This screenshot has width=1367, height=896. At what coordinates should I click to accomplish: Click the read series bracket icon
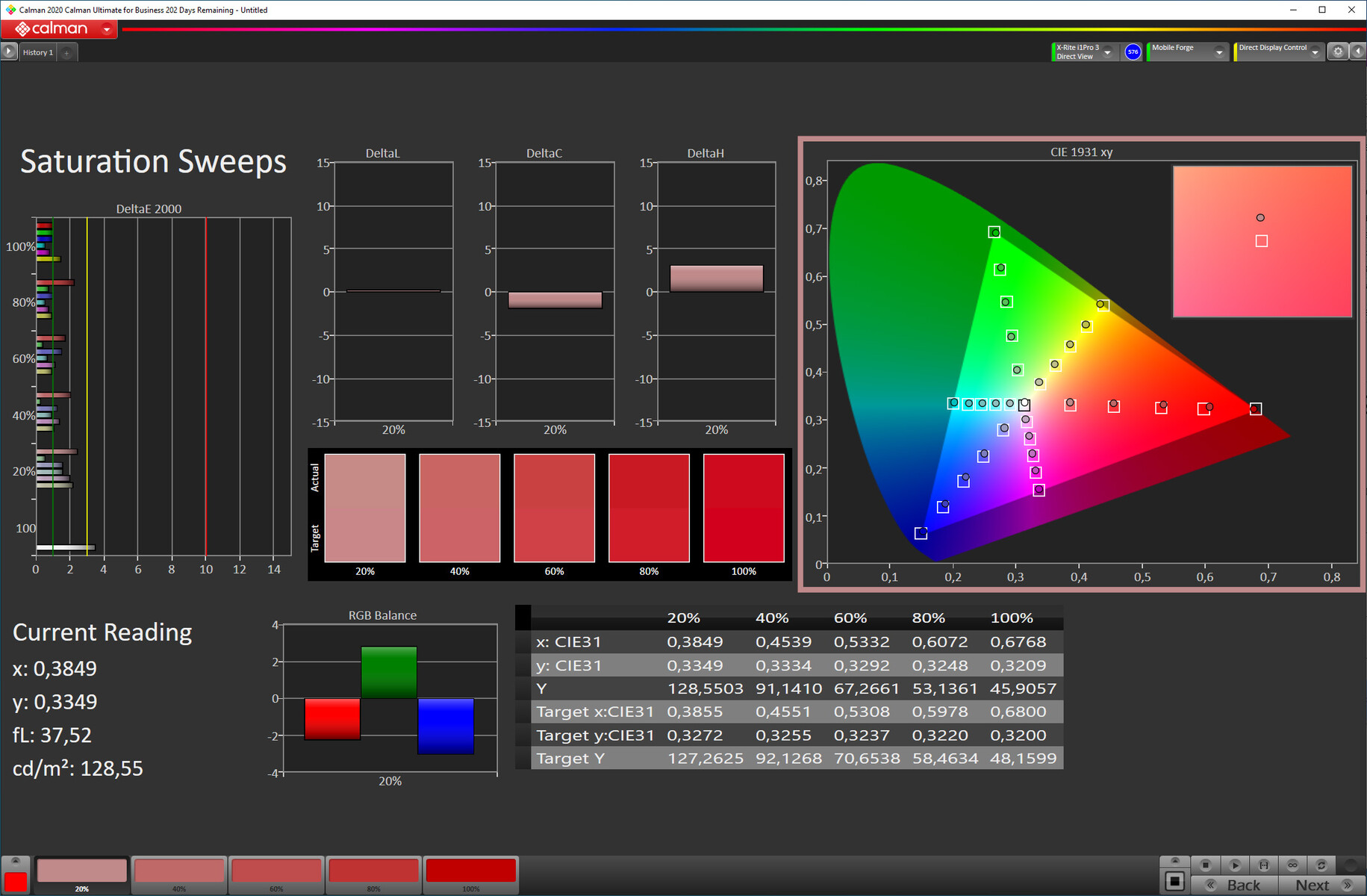[1263, 865]
